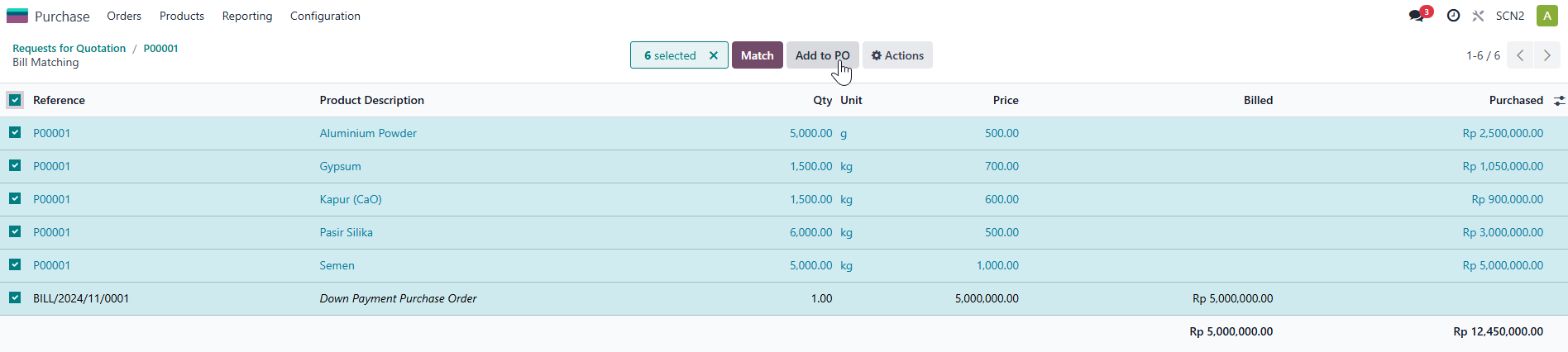Open optional columns adjust icon
Viewport: 1568px width, 352px height.
click(x=1559, y=100)
